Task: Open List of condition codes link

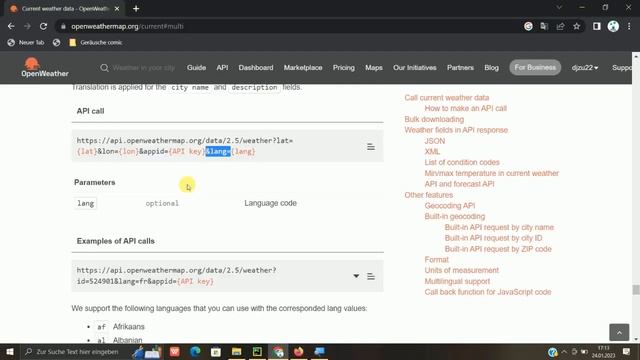Action: 462,162
